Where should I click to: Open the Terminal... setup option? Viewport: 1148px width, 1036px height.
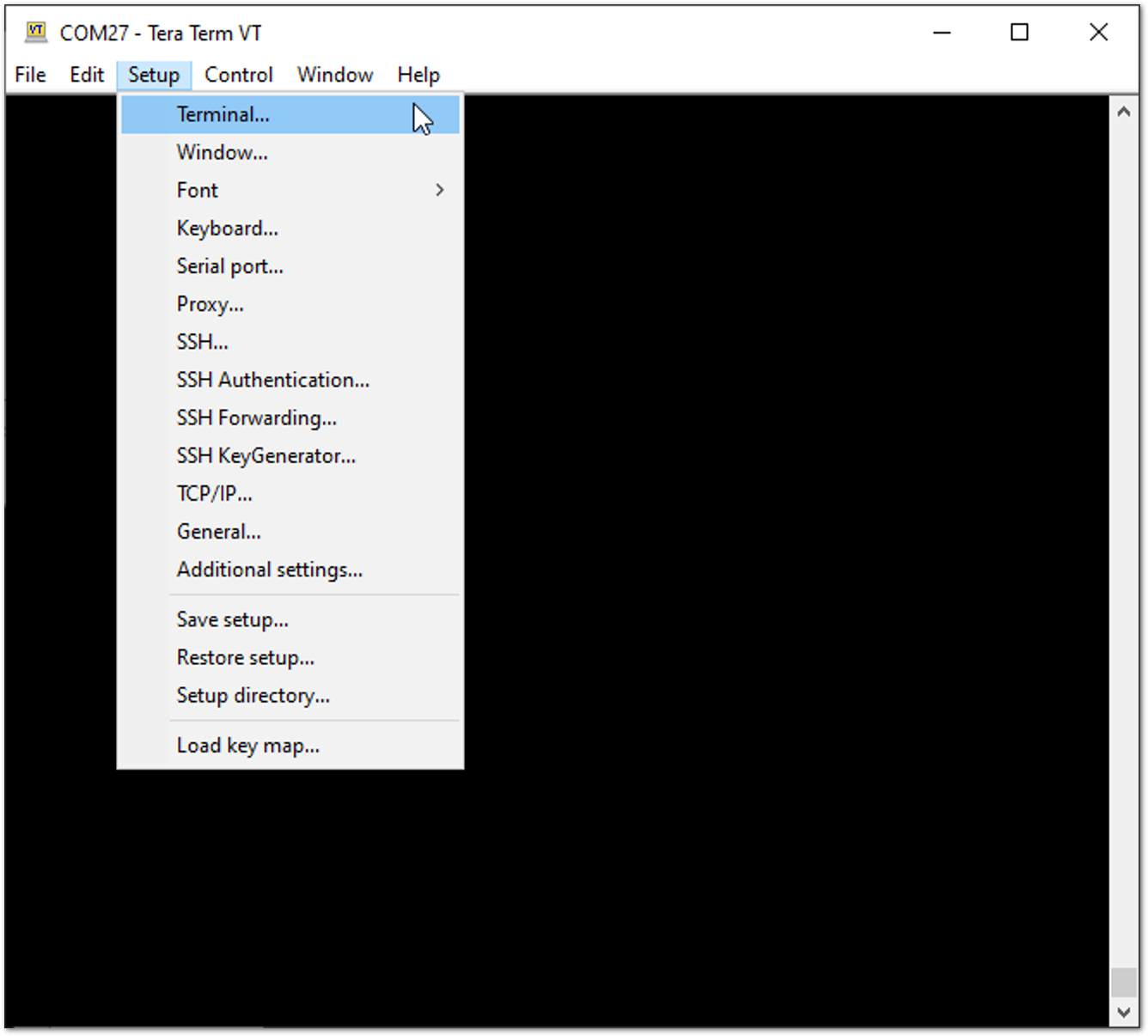(x=223, y=115)
